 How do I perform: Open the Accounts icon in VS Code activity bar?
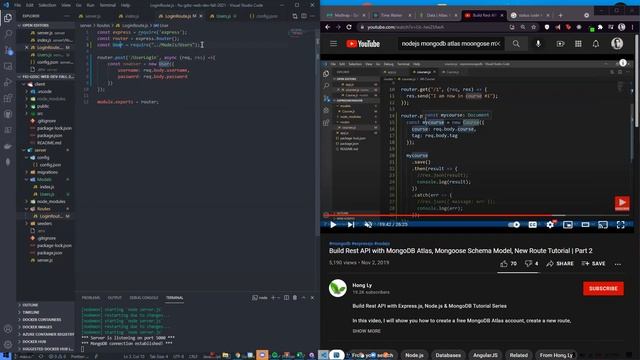8,329
